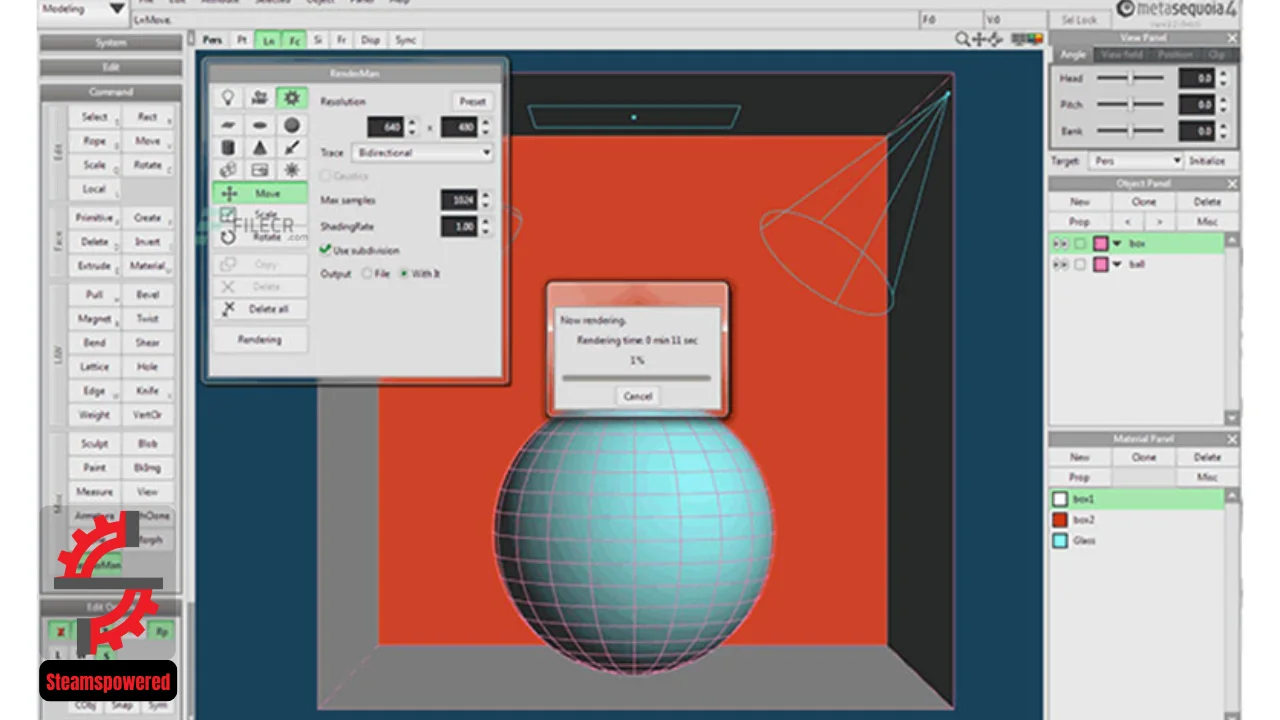Adjust the Bank angle slider
1280x720 pixels.
[x=1130, y=130]
